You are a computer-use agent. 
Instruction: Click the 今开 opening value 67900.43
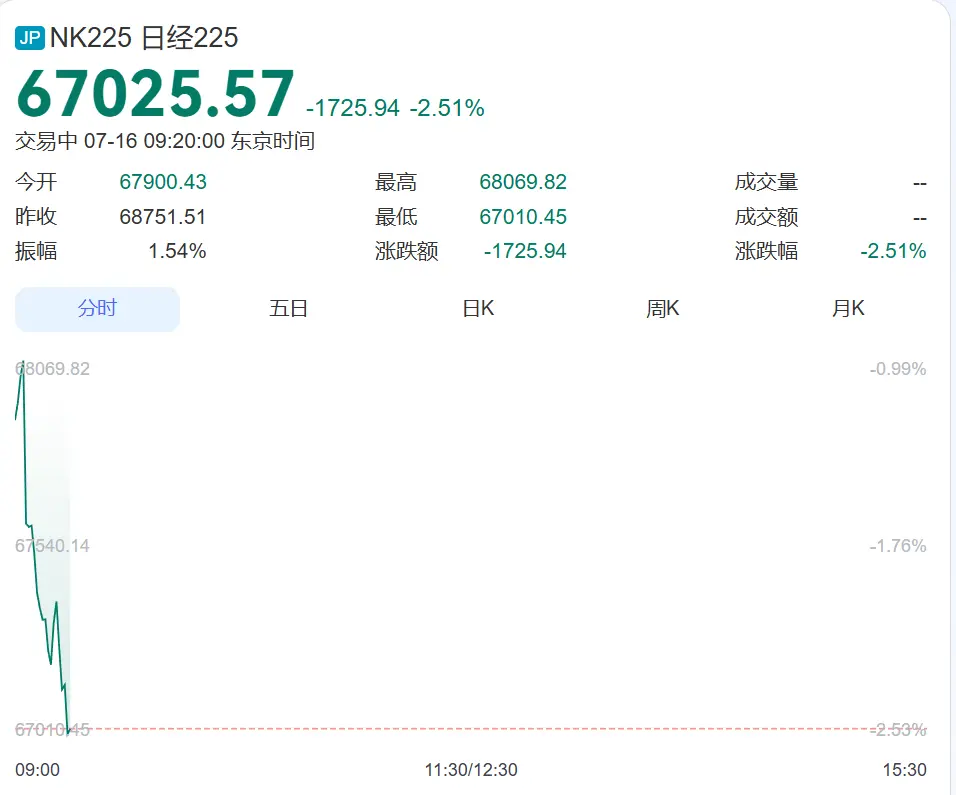pyautogui.click(x=163, y=182)
